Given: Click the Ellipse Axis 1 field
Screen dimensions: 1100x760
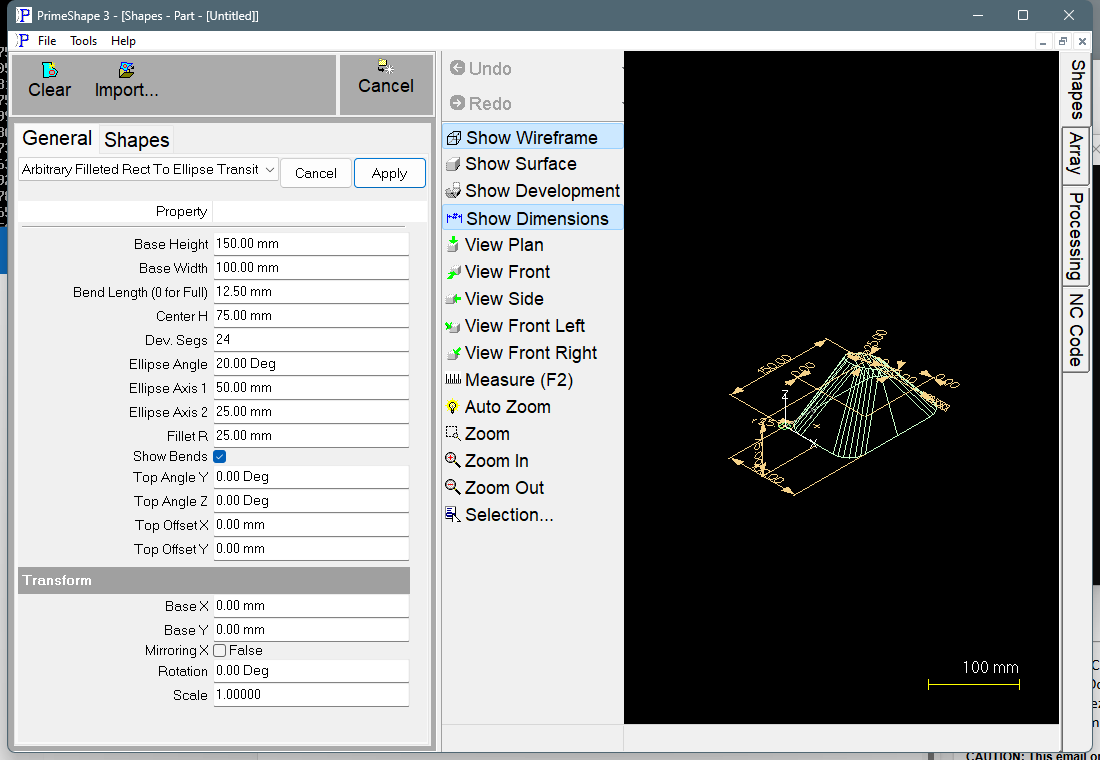Looking at the screenshot, I should pos(311,387).
